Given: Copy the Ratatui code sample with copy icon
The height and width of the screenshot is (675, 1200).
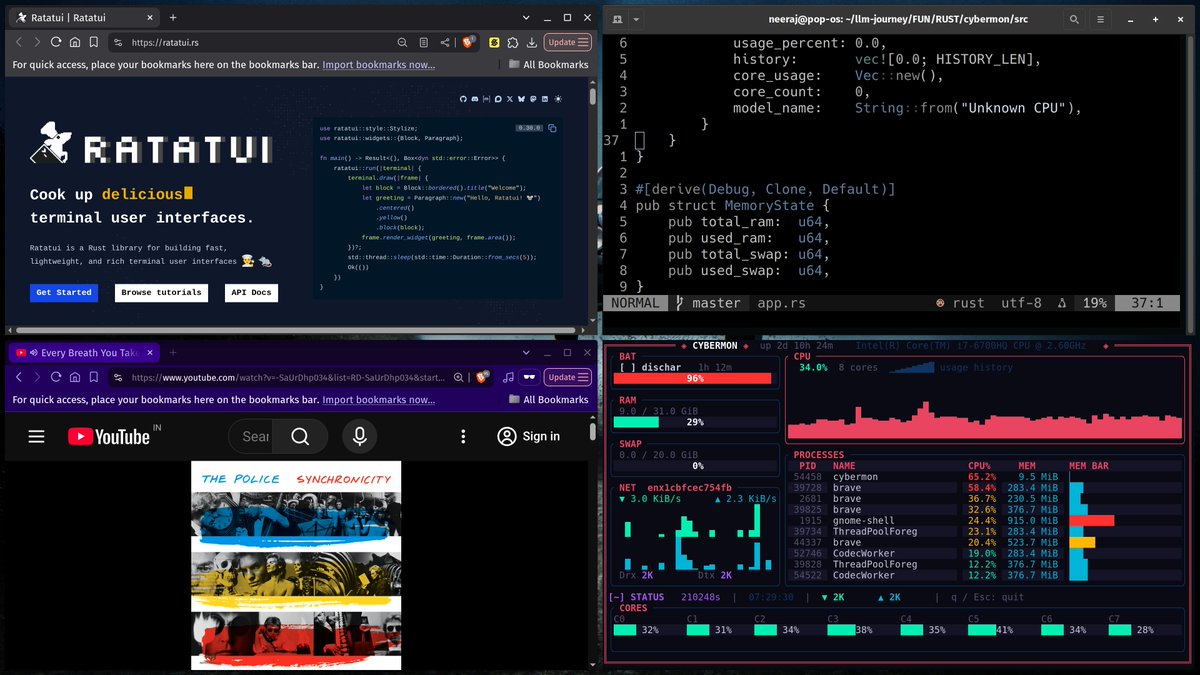Looking at the screenshot, I should (552, 128).
